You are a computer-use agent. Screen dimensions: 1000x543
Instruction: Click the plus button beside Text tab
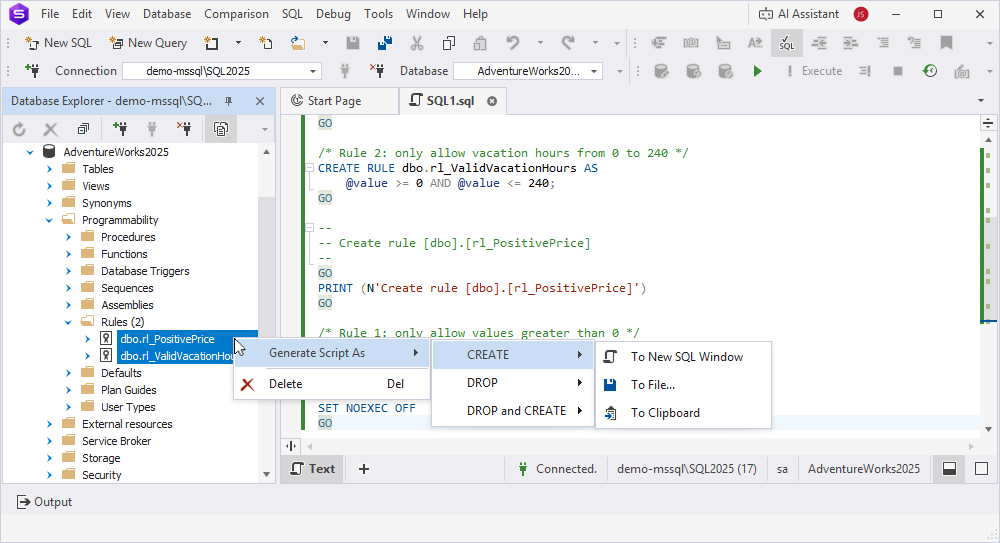pyautogui.click(x=364, y=469)
